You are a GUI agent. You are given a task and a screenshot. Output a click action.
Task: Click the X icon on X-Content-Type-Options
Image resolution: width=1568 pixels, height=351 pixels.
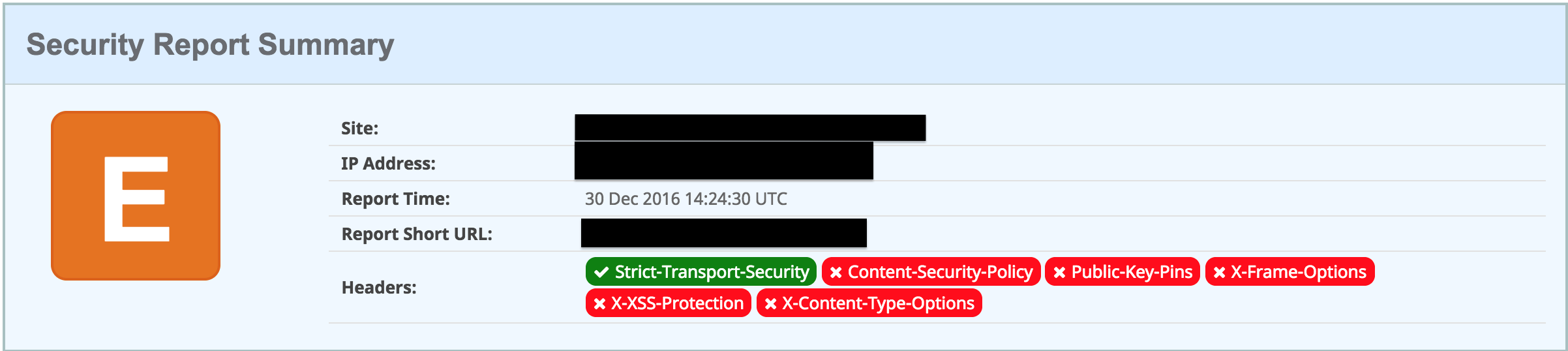(x=770, y=304)
